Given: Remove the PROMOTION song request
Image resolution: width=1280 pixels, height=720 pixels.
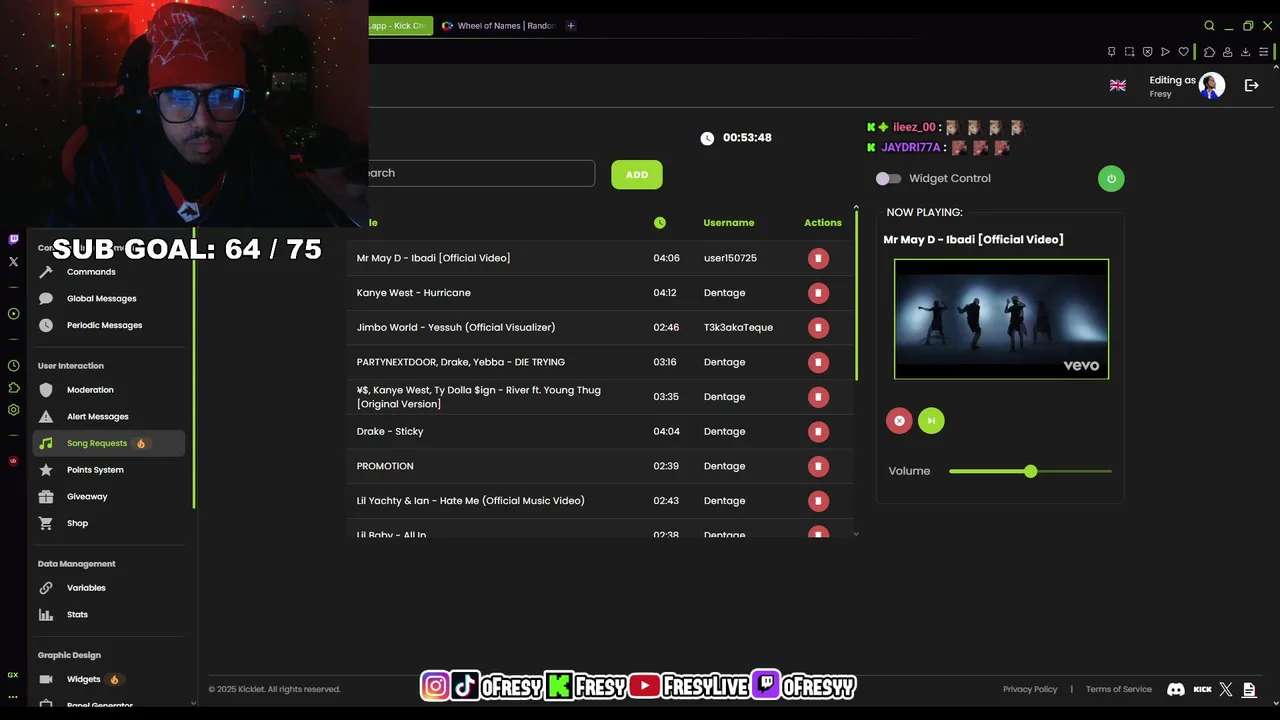Looking at the screenshot, I should (x=818, y=466).
